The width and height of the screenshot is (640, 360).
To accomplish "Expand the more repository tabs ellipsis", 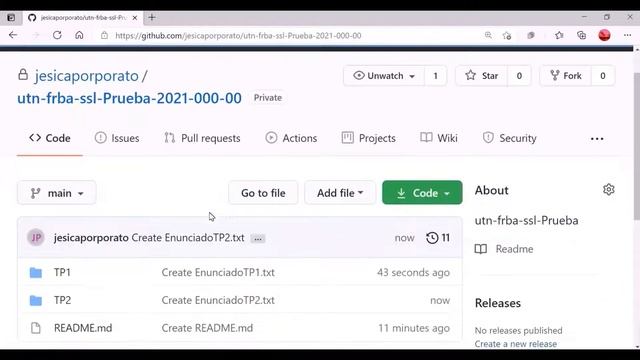I will 597,139.
